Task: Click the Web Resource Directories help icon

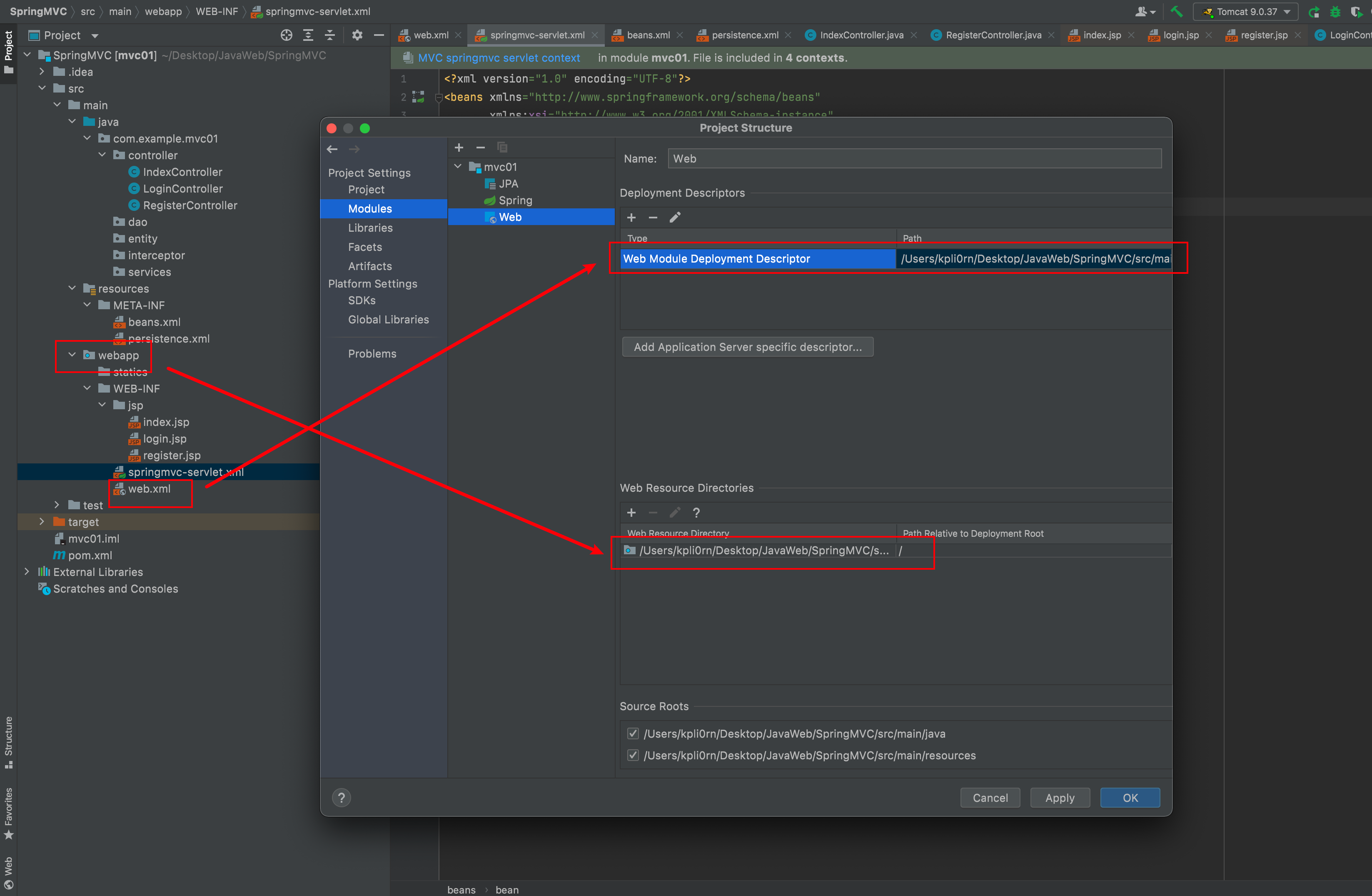Action: pyautogui.click(x=696, y=512)
